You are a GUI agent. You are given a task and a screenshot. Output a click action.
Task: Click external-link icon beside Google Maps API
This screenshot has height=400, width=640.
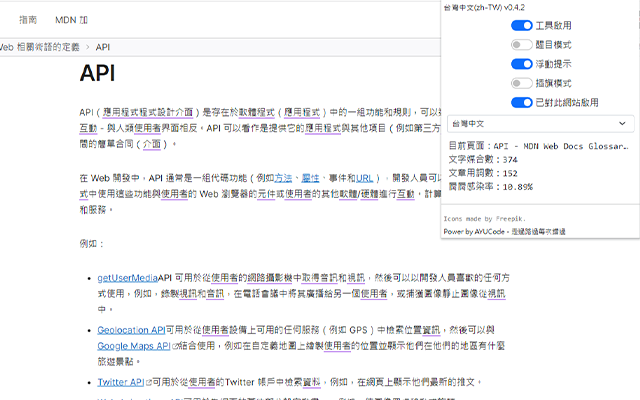174,346
